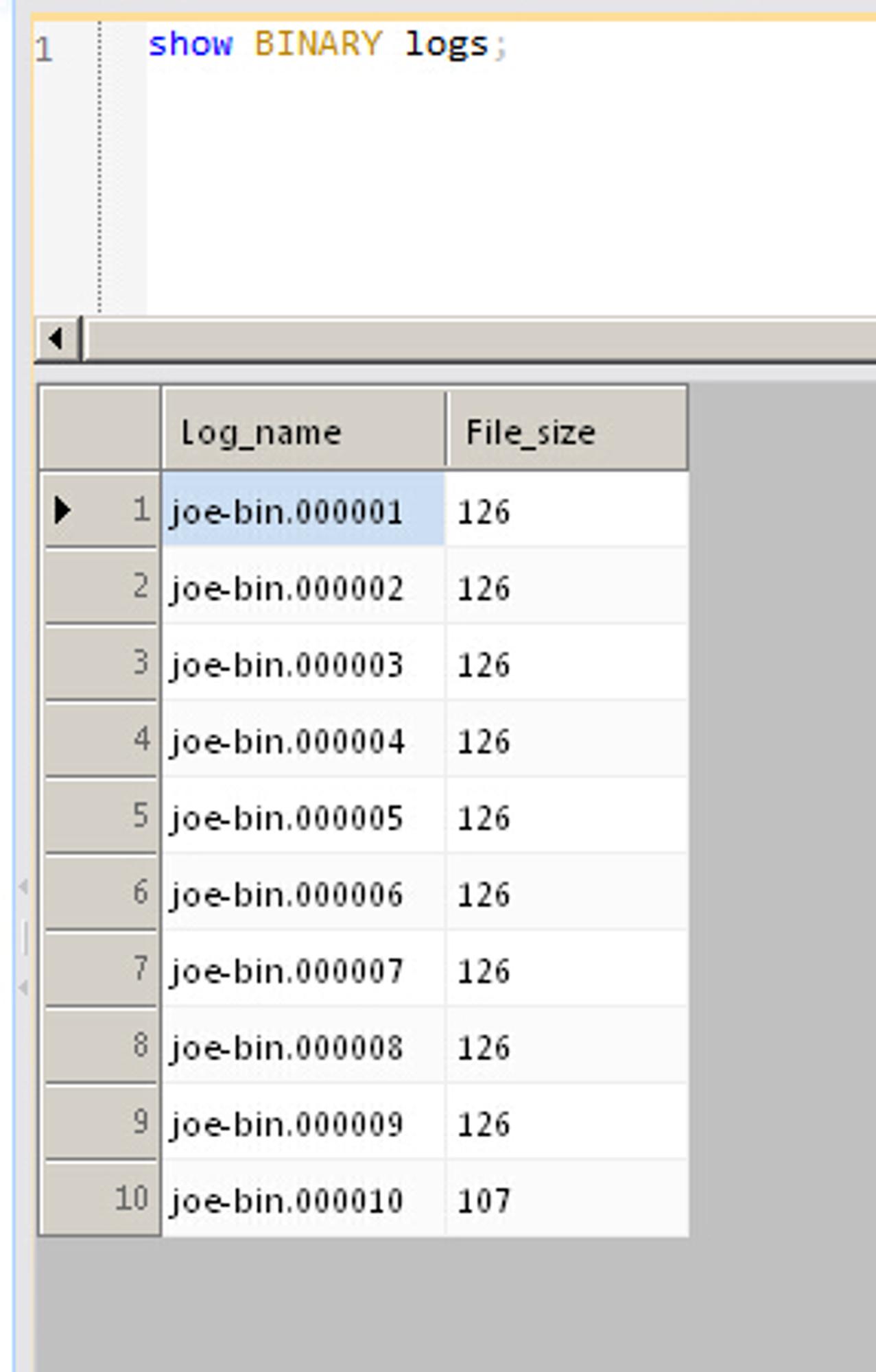Click the word 'logs' in the SQL editor

[446, 46]
